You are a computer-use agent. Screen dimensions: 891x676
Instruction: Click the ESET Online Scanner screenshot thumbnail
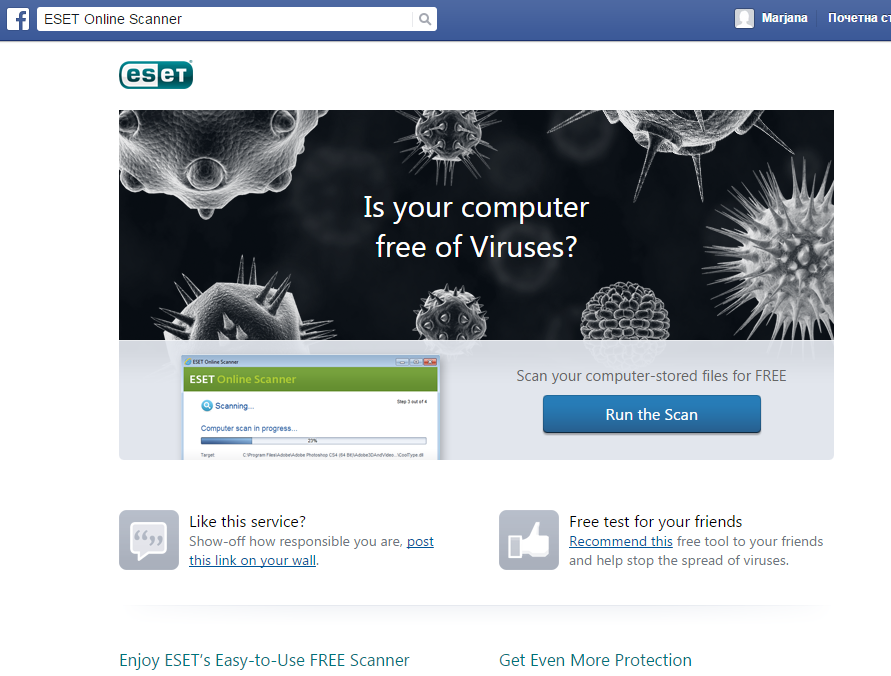(x=310, y=408)
